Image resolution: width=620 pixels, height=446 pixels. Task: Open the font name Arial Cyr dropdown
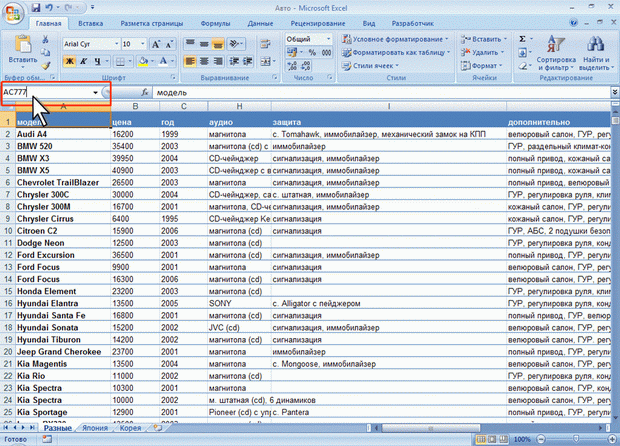click(116, 44)
